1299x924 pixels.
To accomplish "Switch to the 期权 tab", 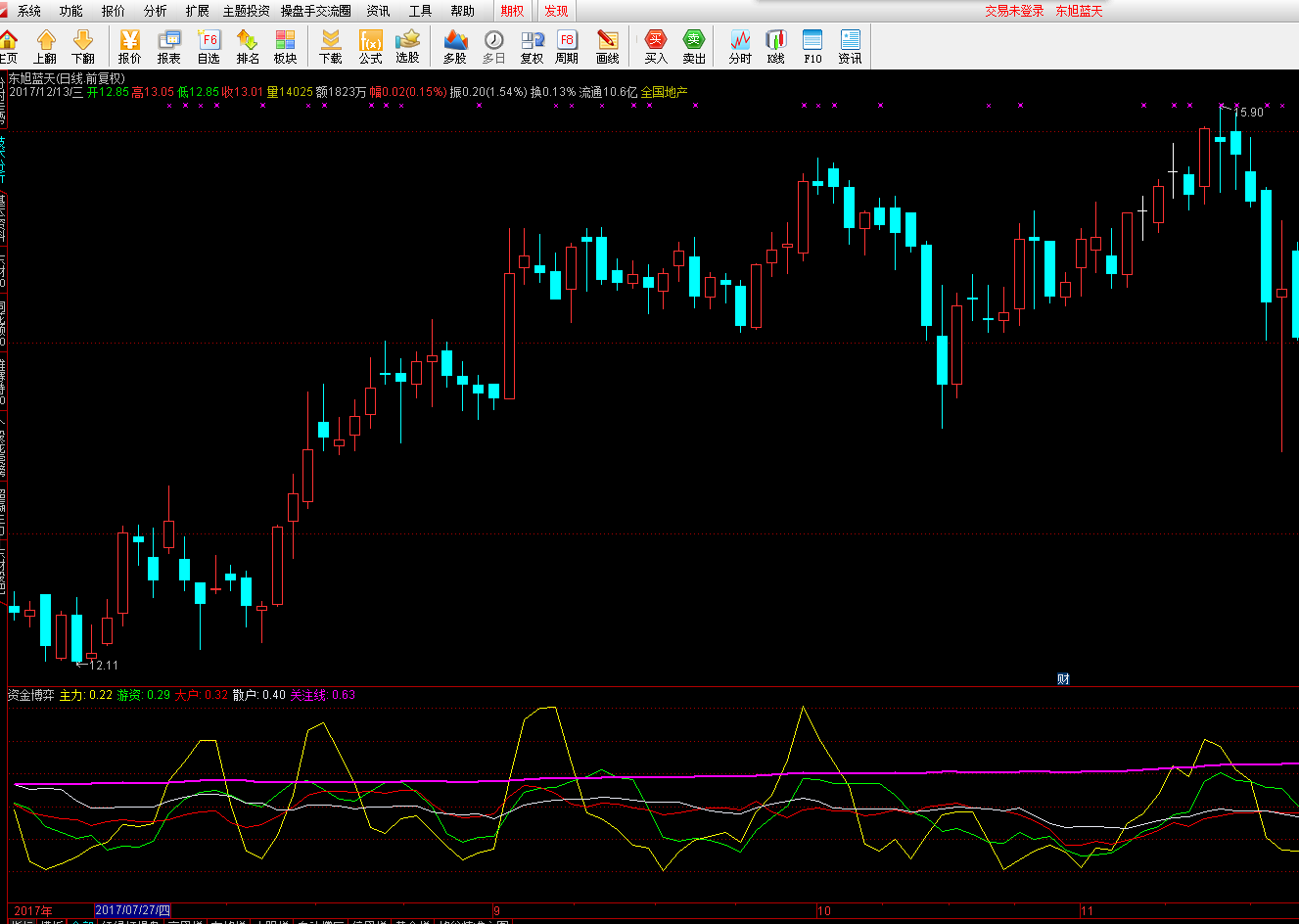I will (512, 11).
